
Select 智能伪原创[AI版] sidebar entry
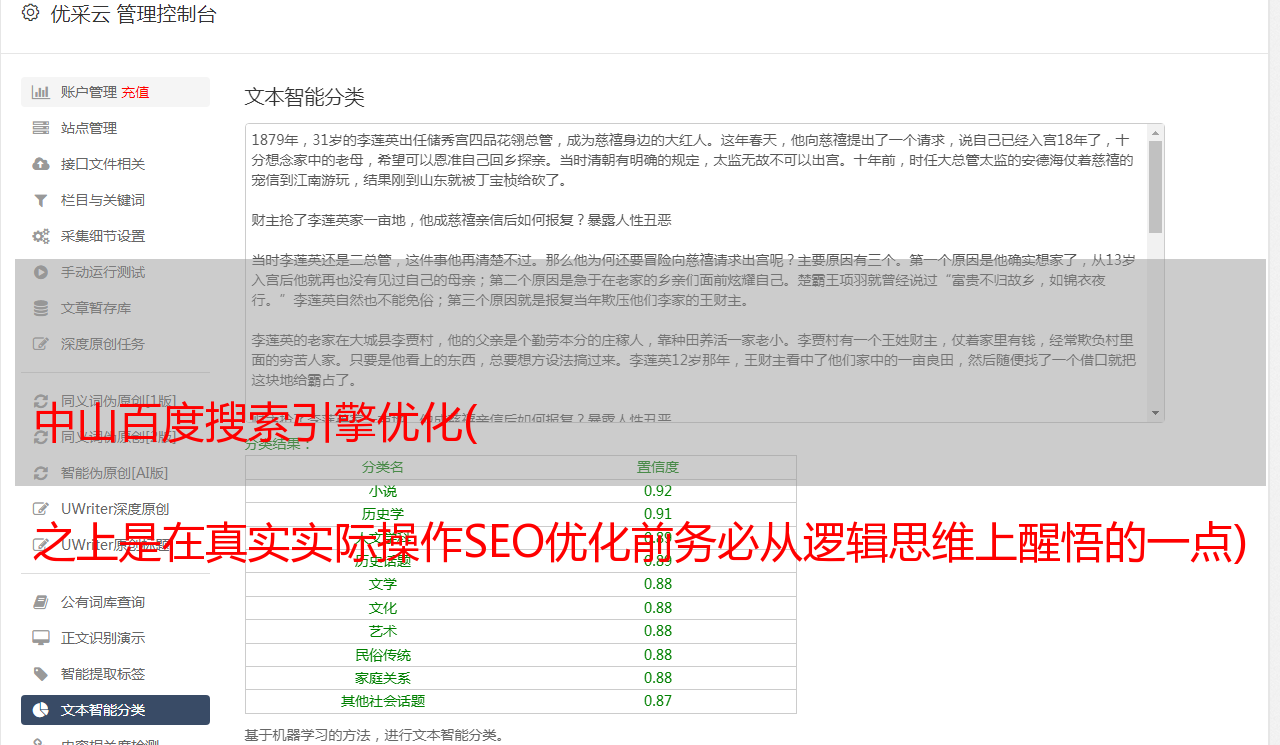(x=114, y=473)
